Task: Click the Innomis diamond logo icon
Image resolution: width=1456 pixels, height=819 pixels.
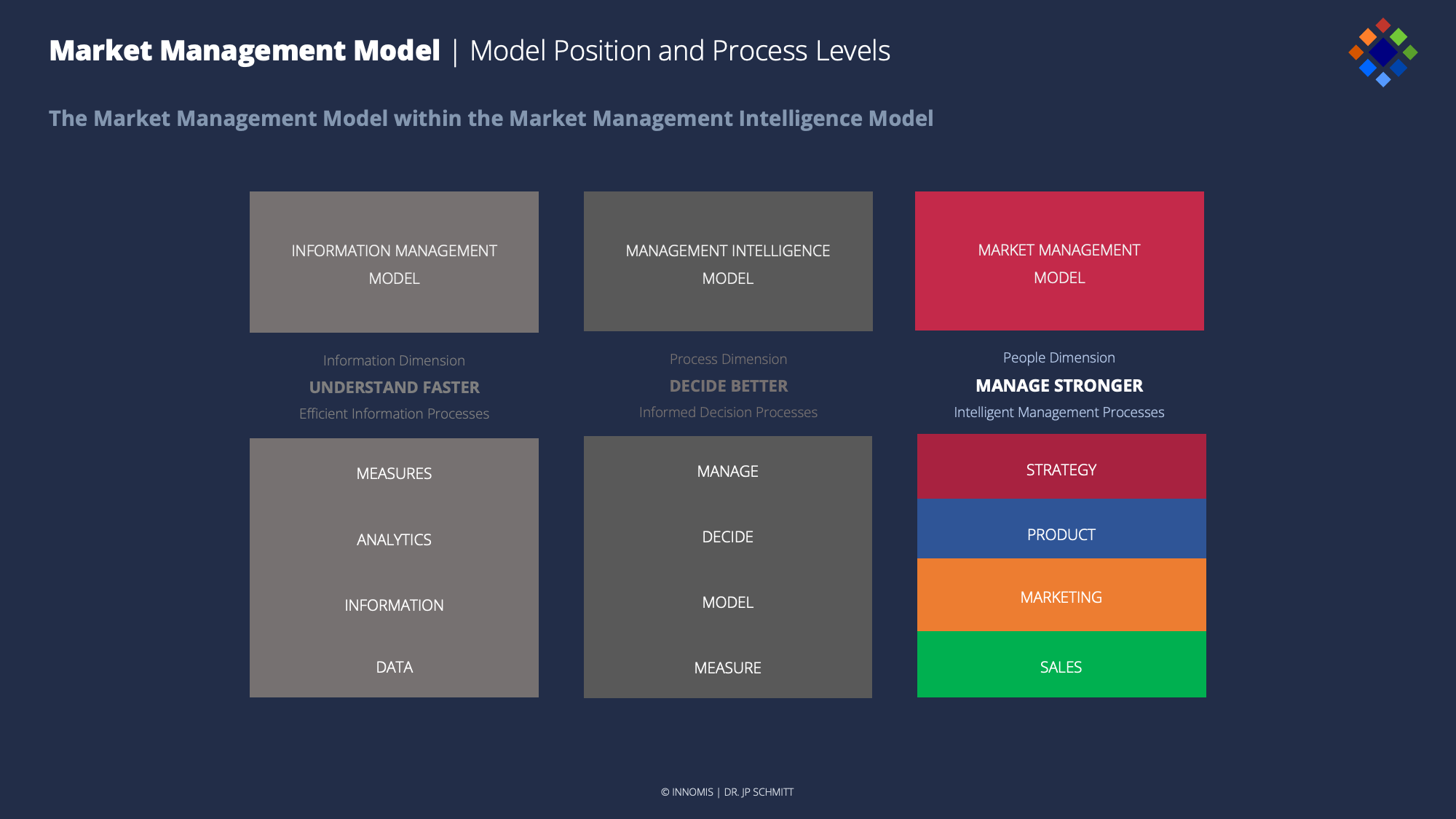Action: (x=1382, y=52)
